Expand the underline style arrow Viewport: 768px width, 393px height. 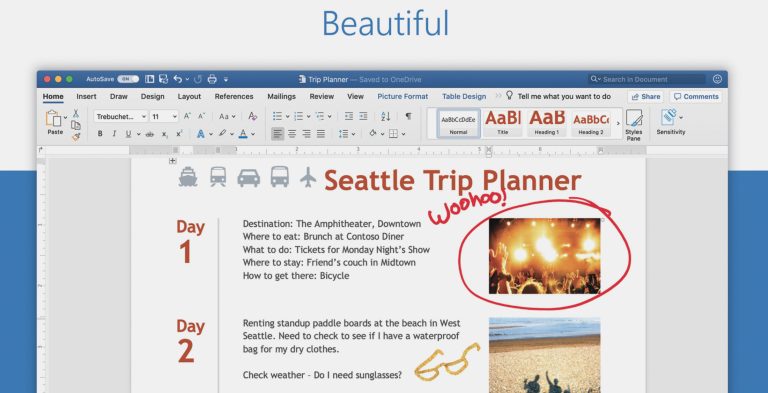pos(139,134)
